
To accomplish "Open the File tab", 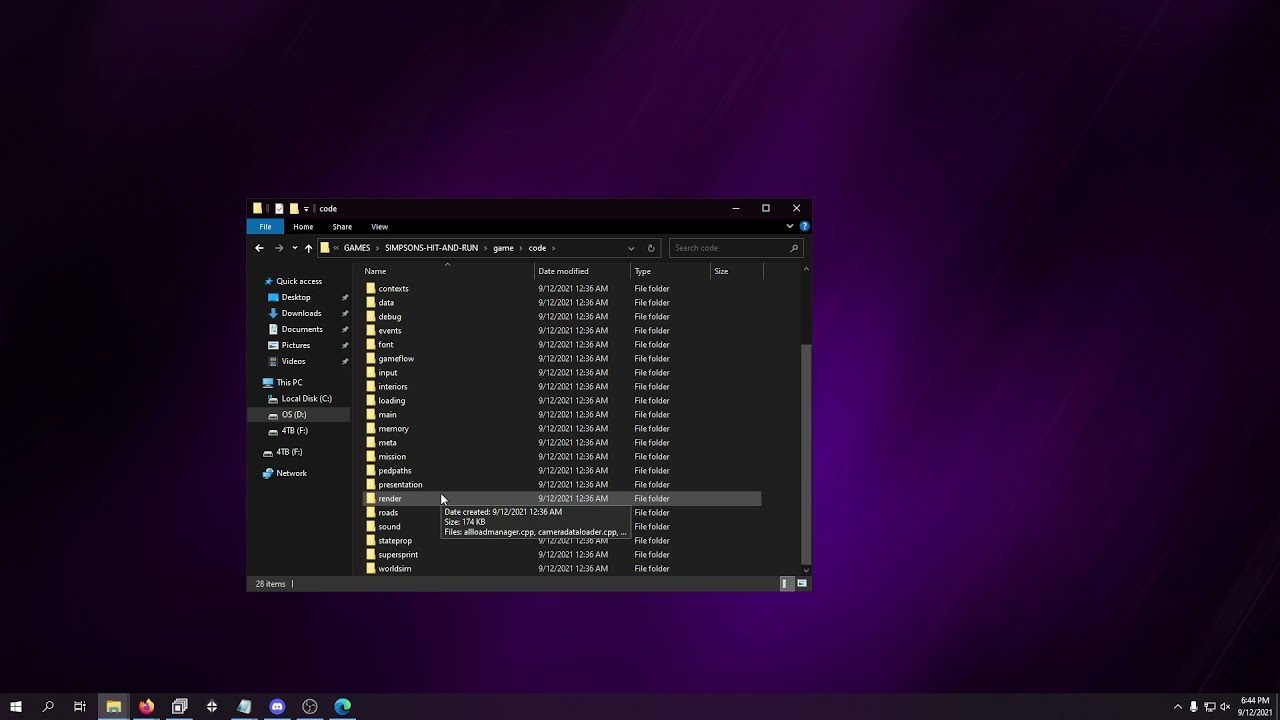I will point(265,227).
